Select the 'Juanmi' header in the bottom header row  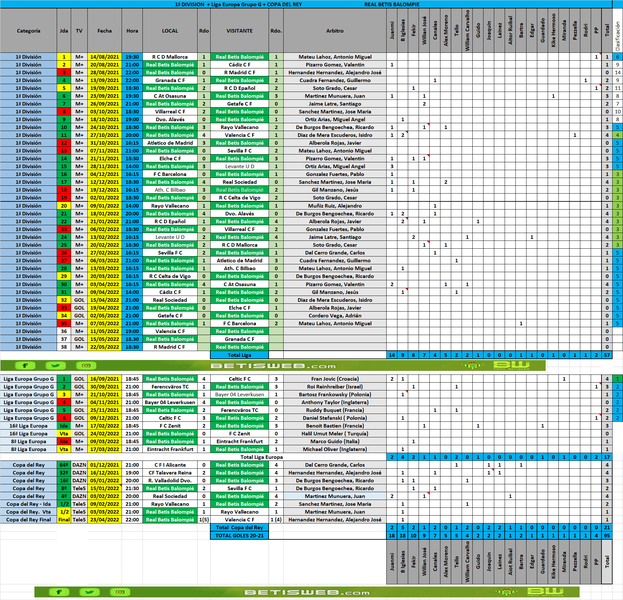pos(392,563)
